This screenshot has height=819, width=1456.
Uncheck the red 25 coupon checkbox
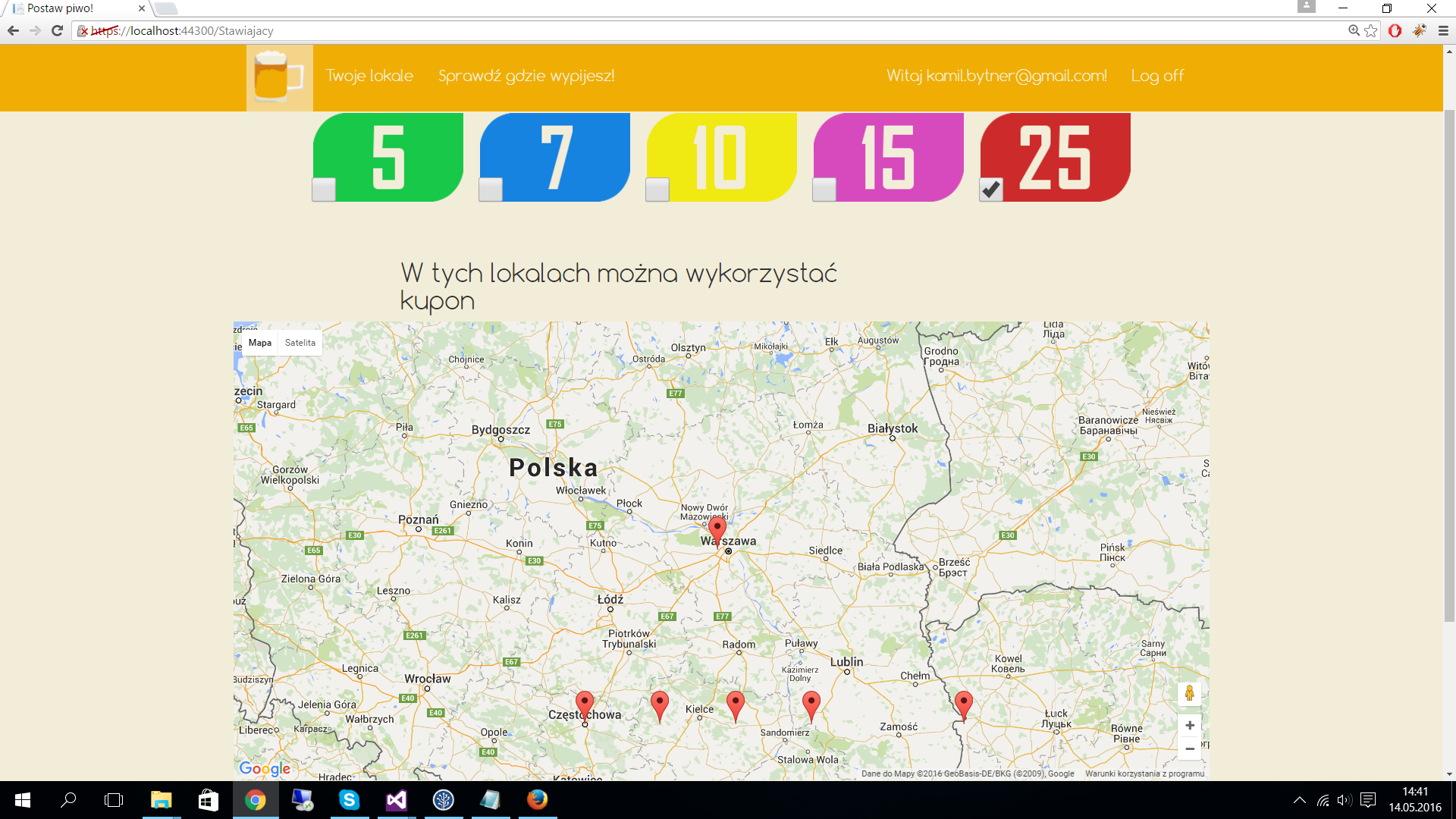tap(991, 190)
